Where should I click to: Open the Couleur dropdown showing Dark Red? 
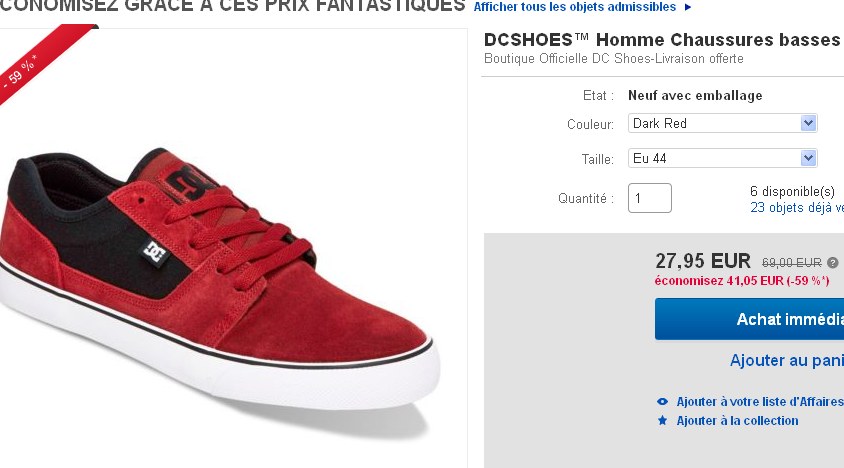(x=723, y=123)
